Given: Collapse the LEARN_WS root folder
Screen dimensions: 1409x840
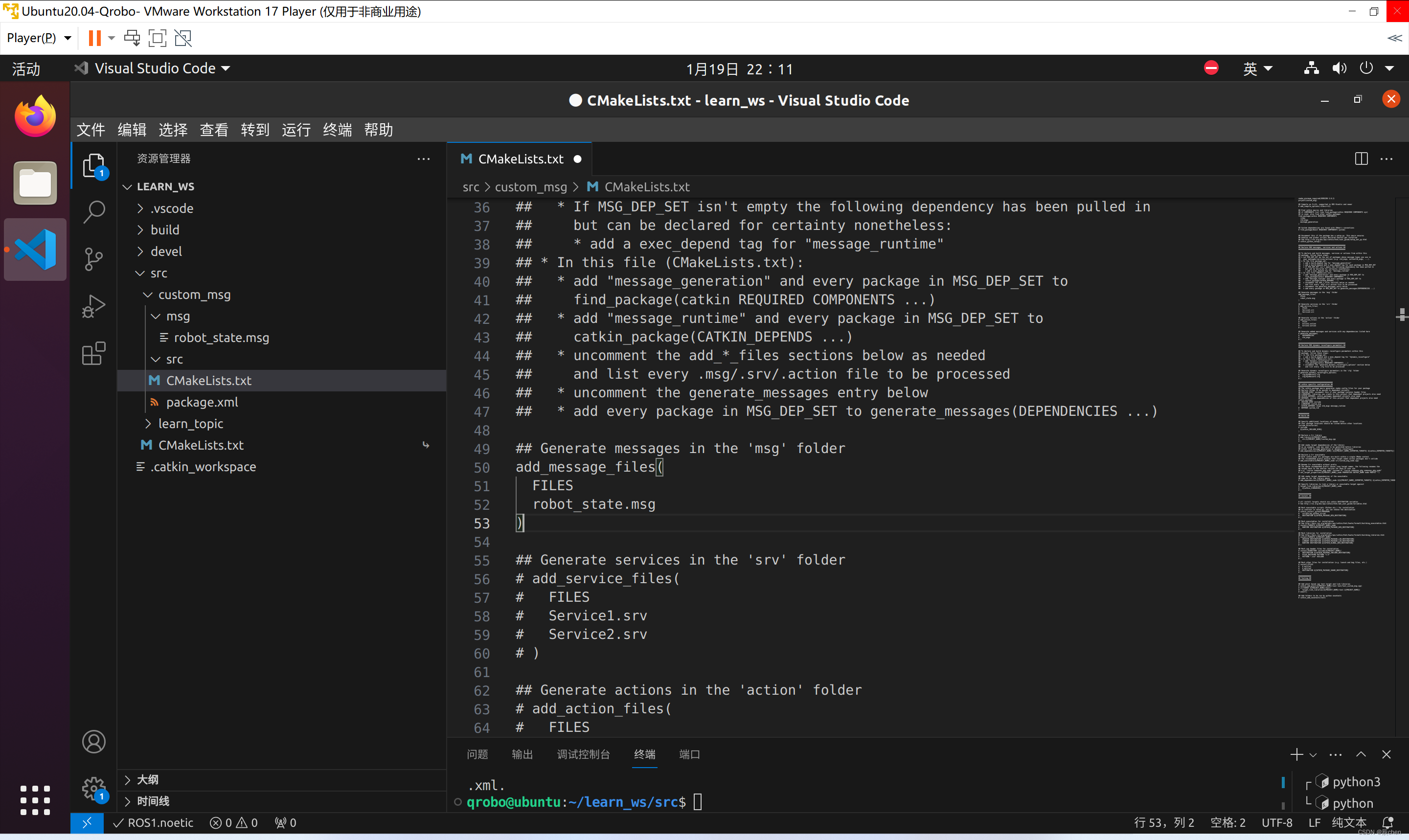Looking at the screenshot, I should tap(165, 186).
